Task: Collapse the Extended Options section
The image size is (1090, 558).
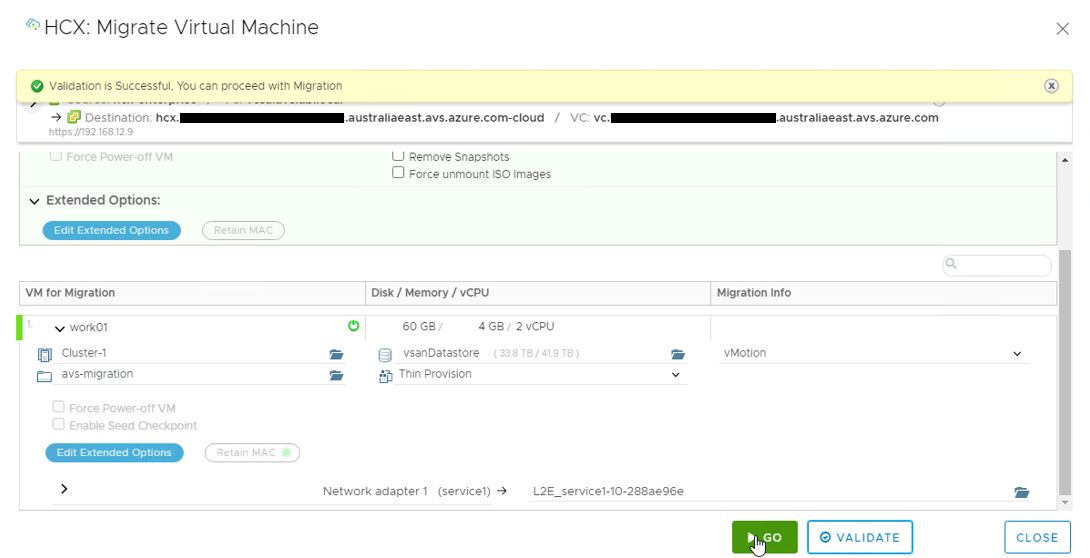Action: pos(34,201)
